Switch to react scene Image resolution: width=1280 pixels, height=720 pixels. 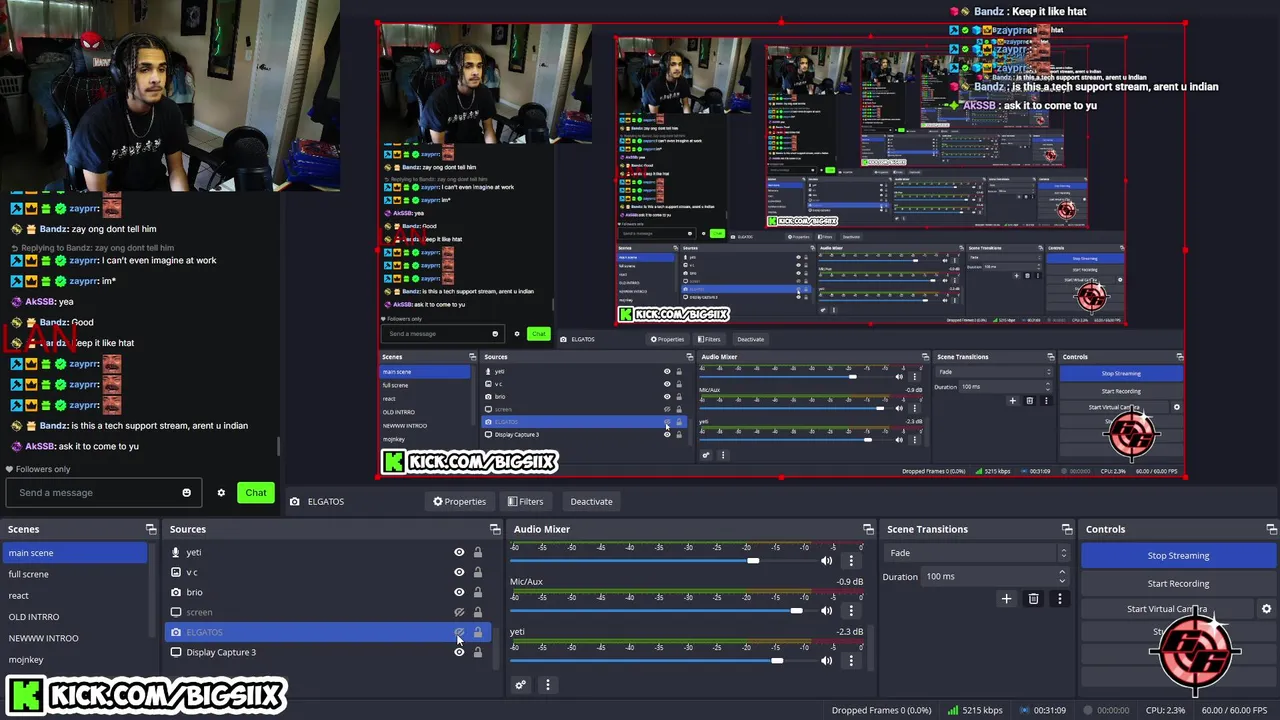[76, 596]
